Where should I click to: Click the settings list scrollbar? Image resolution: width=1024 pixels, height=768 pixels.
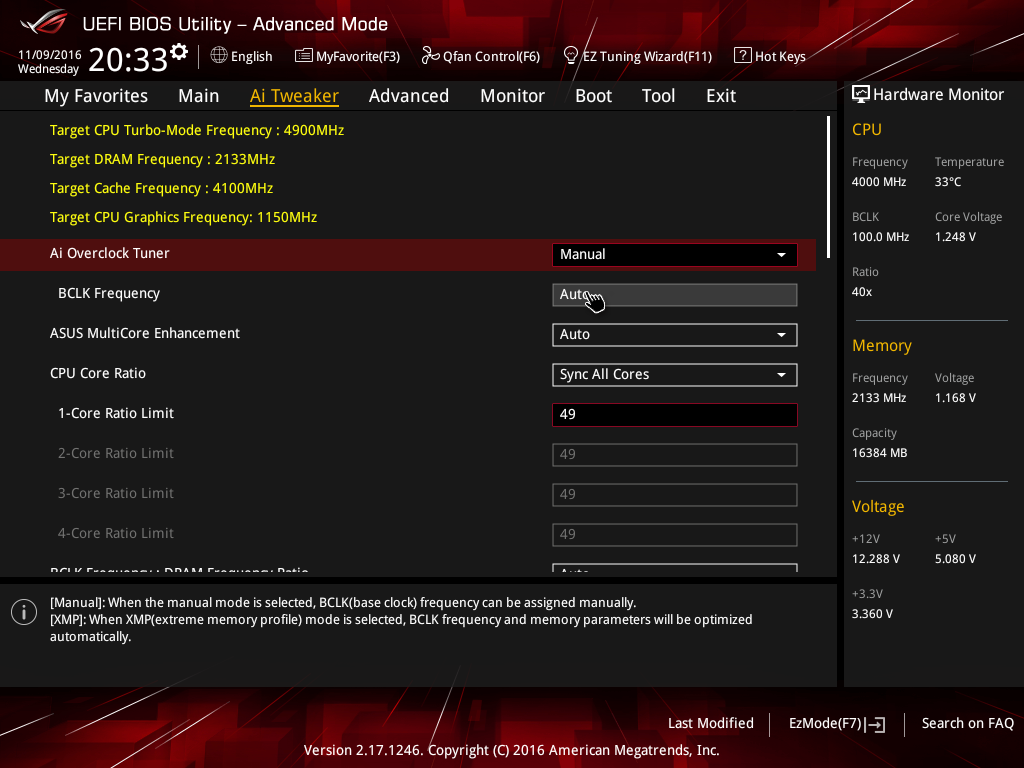coord(829,187)
